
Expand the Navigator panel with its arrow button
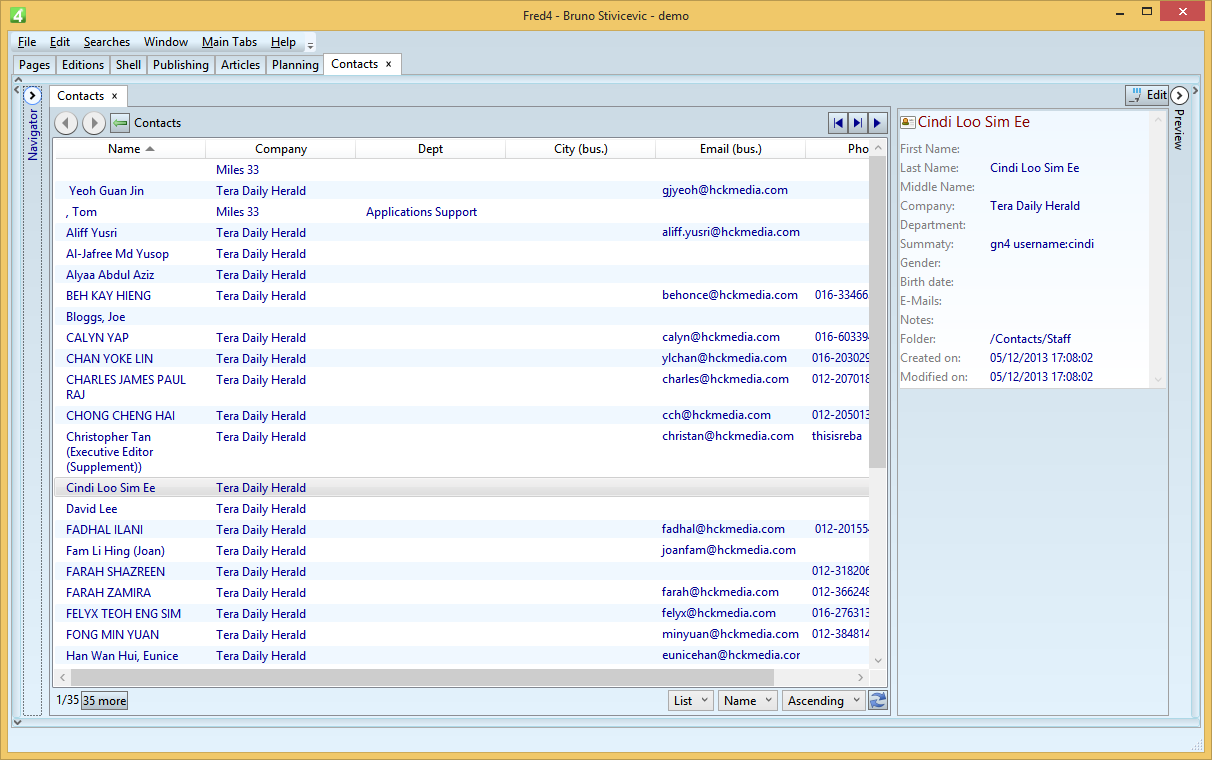(x=32, y=96)
